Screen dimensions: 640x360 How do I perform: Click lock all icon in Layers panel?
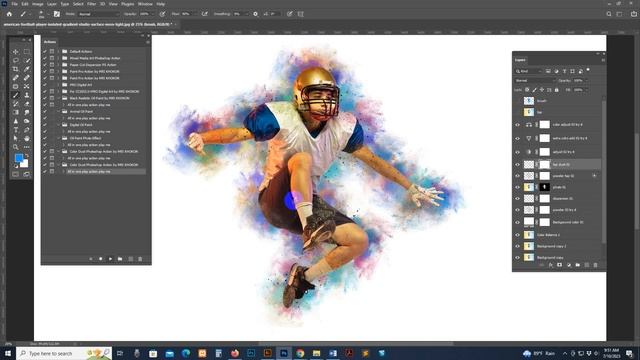click(x=556, y=90)
